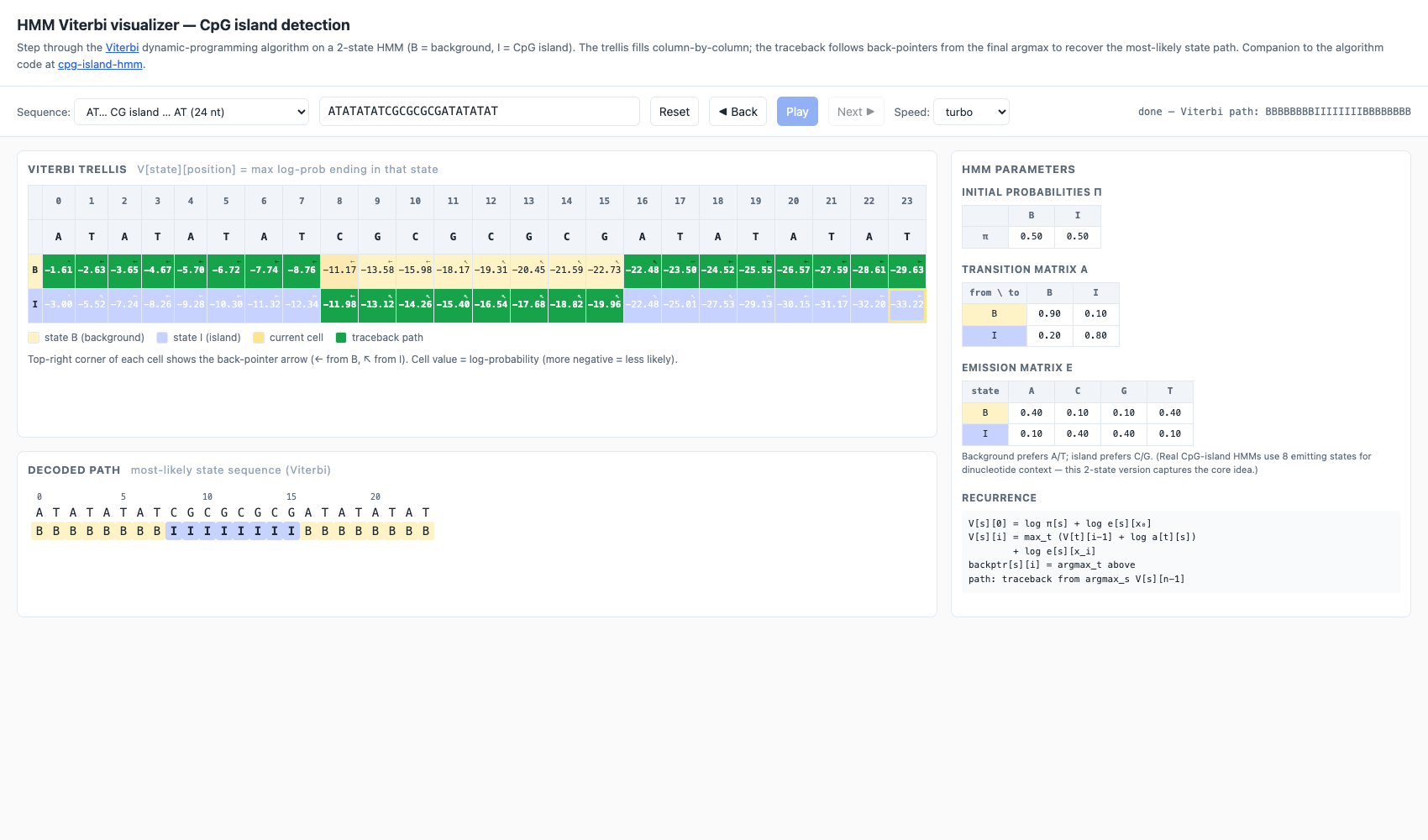Image resolution: width=1428 pixels, height=840 pixels.
Task: Select trellis cell -19.96 in row I
Action: click(x=605, y=305)
